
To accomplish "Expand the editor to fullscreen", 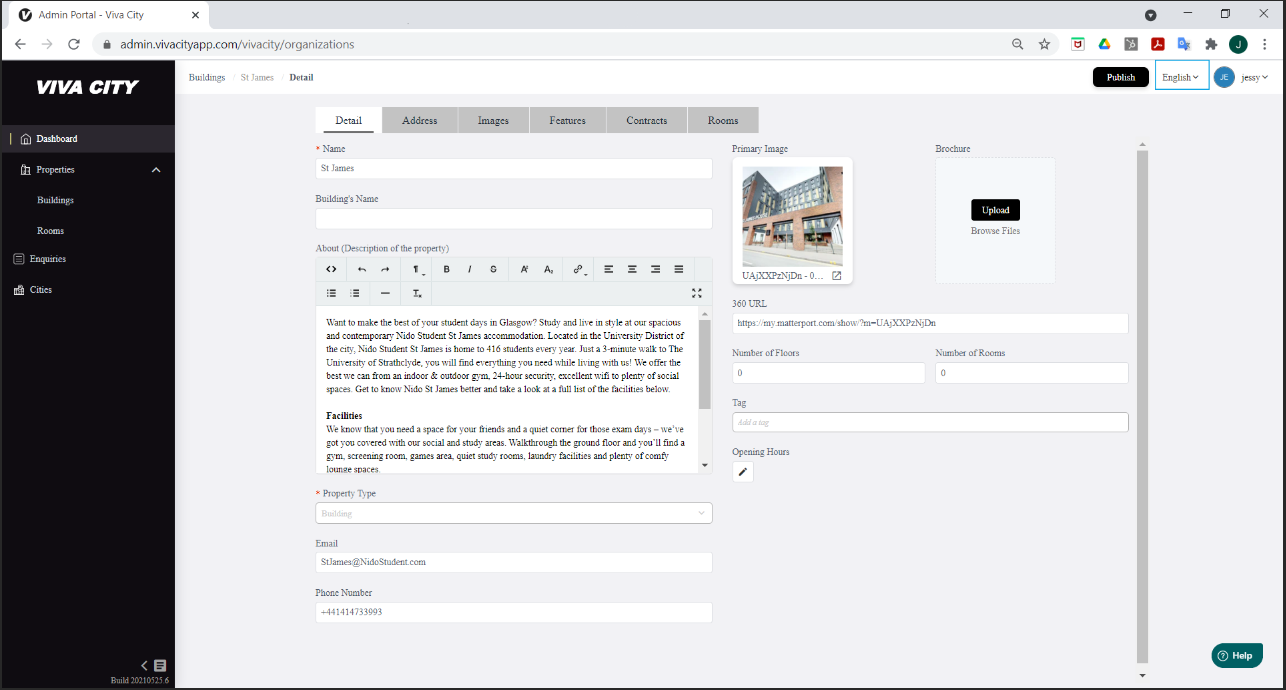I will 697,293.
